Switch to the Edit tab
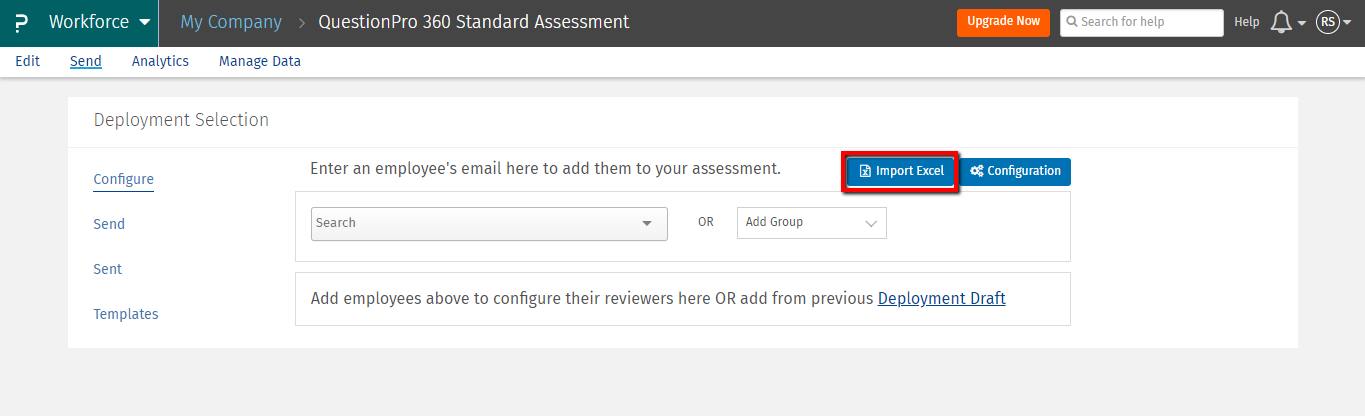The image size is (1365, 416). pyautogui.click(x=28, y=61)
